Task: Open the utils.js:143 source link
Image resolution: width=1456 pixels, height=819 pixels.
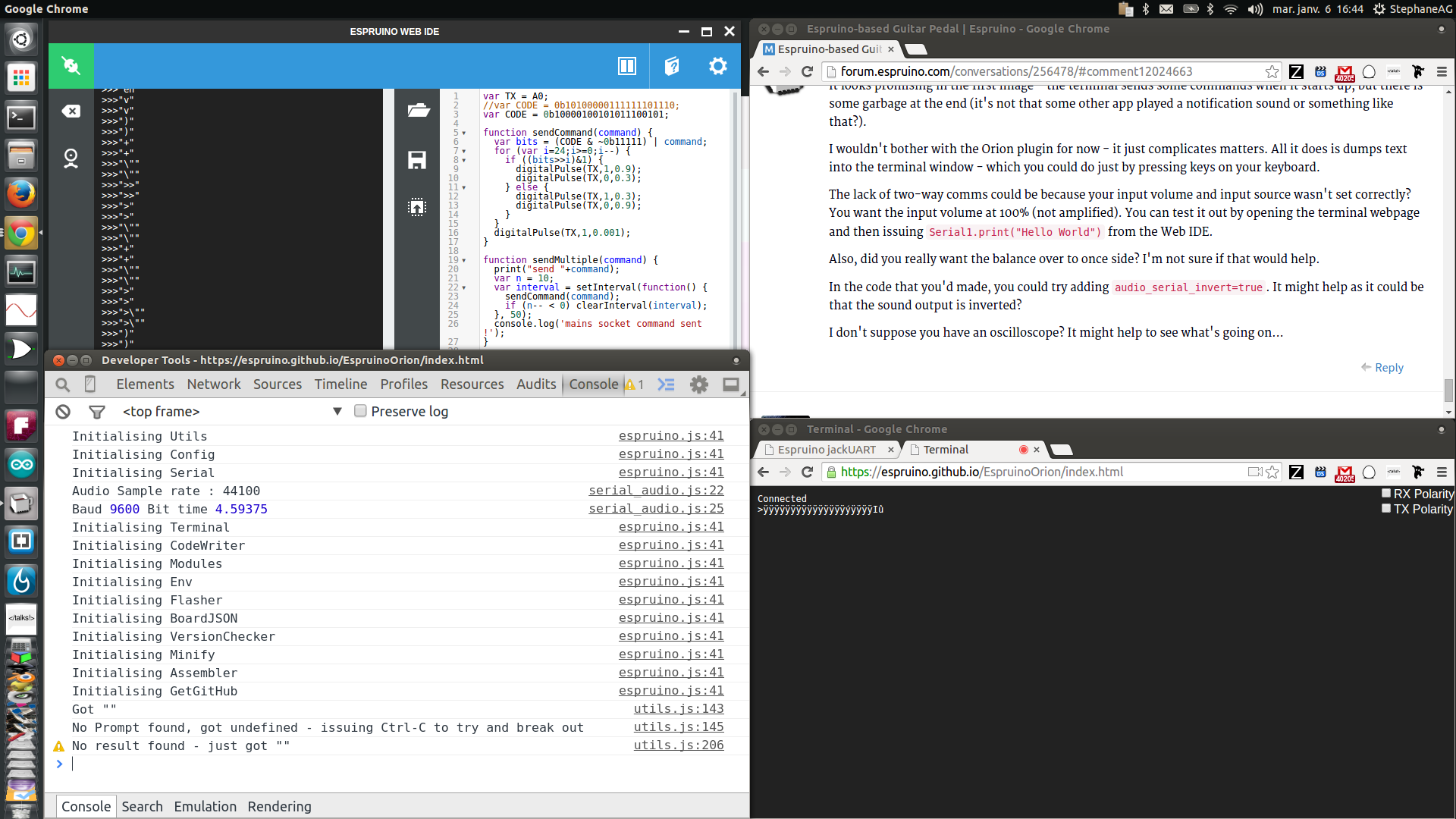Action: [x=679, y=709]
